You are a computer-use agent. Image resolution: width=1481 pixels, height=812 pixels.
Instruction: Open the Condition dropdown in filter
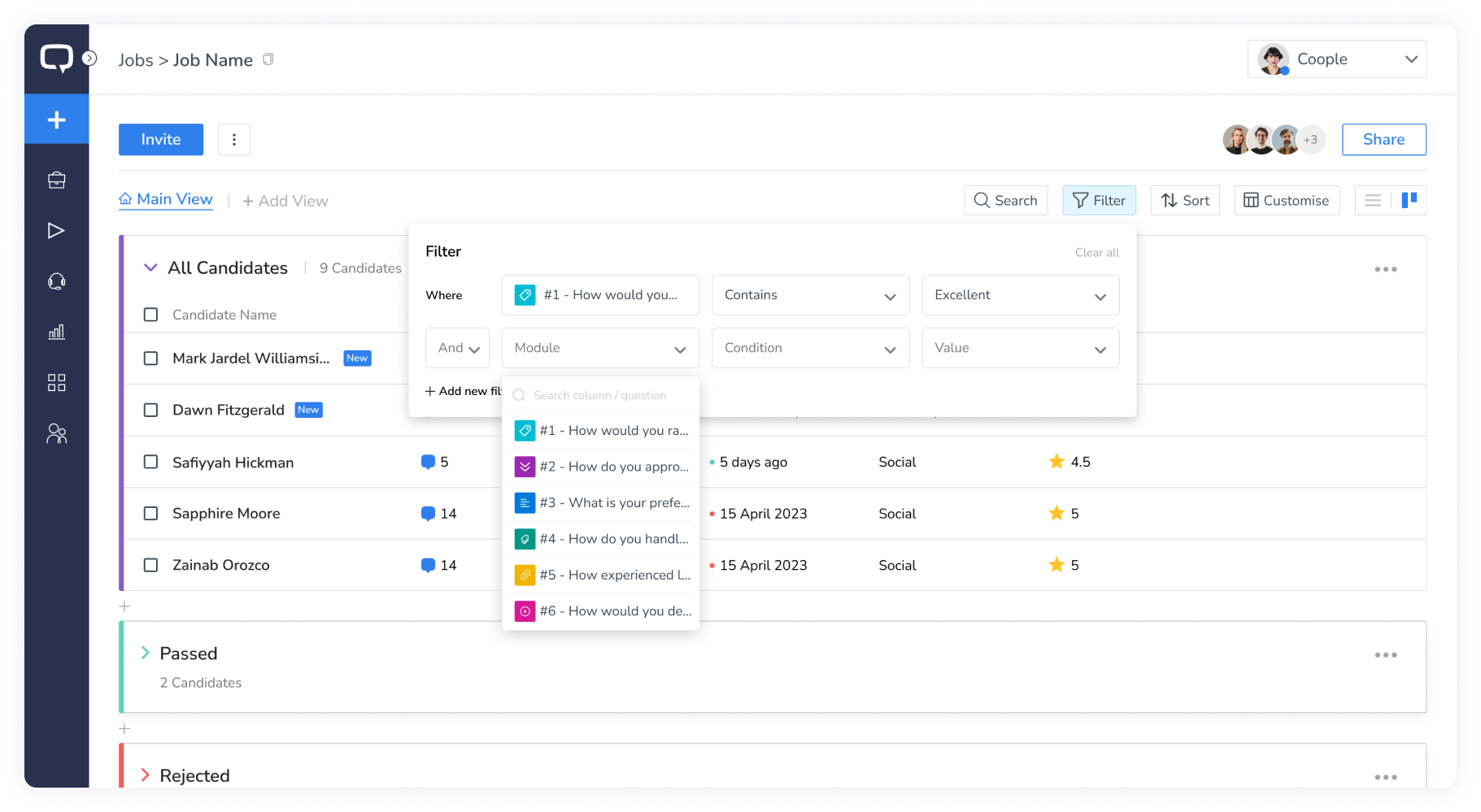810,348
